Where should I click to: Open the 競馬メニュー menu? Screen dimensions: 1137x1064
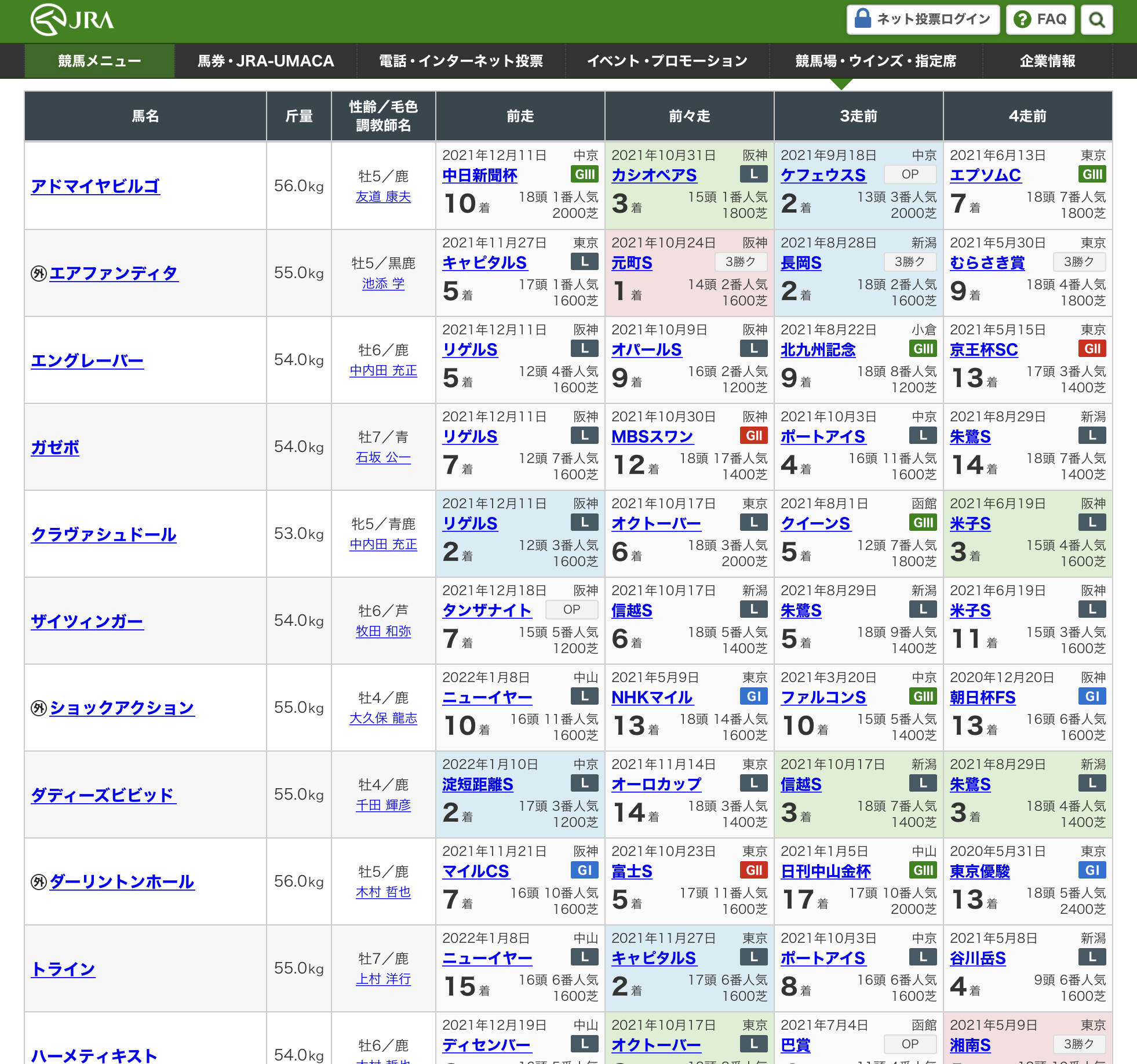tap(99, 61)
